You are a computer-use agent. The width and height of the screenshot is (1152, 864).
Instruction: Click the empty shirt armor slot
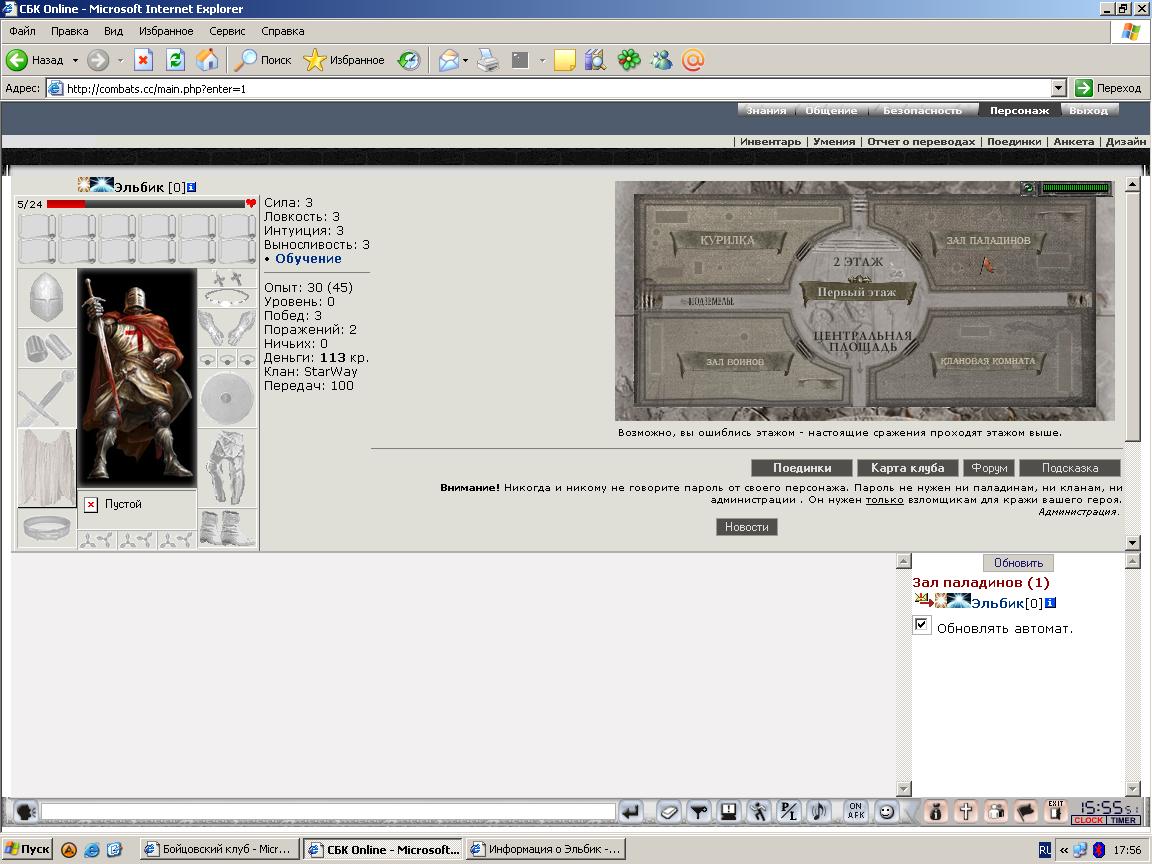(46, 468)
